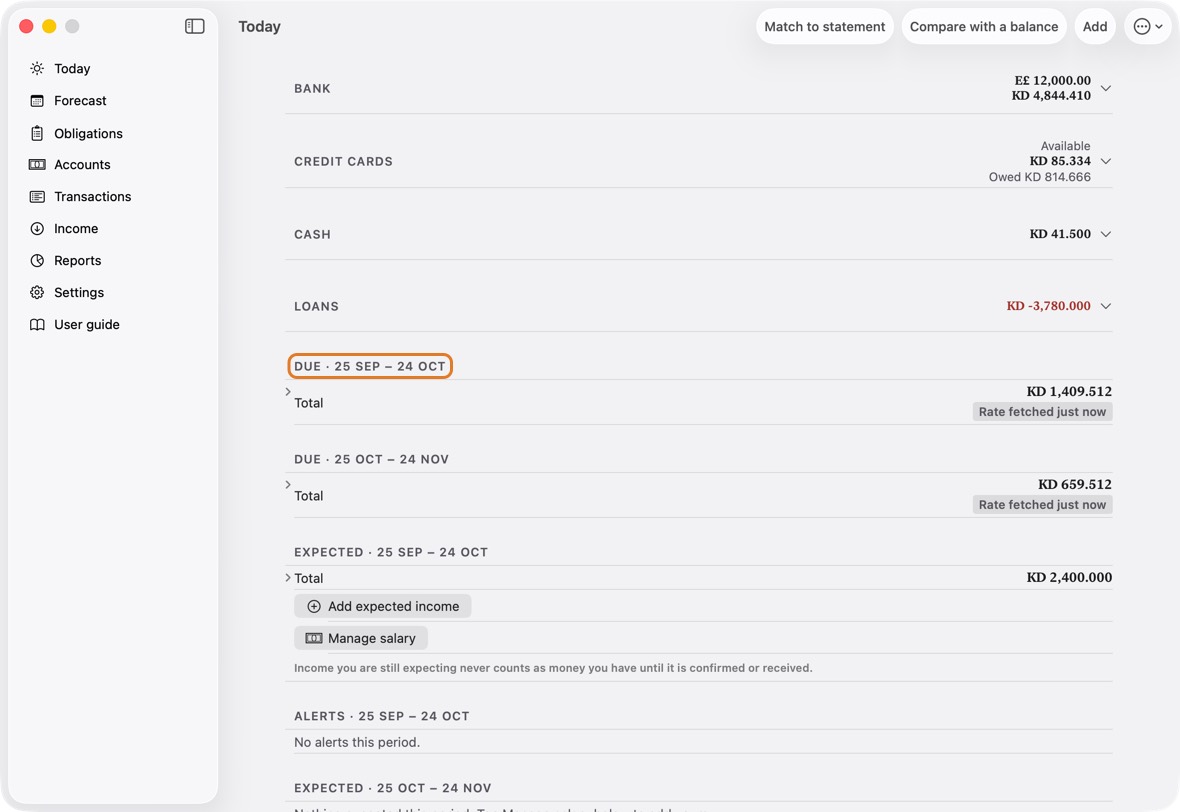Toggle the sidebar visibility button
Image resolution: width=1180 pixels, height=812 pixels.
click(195, 26)
